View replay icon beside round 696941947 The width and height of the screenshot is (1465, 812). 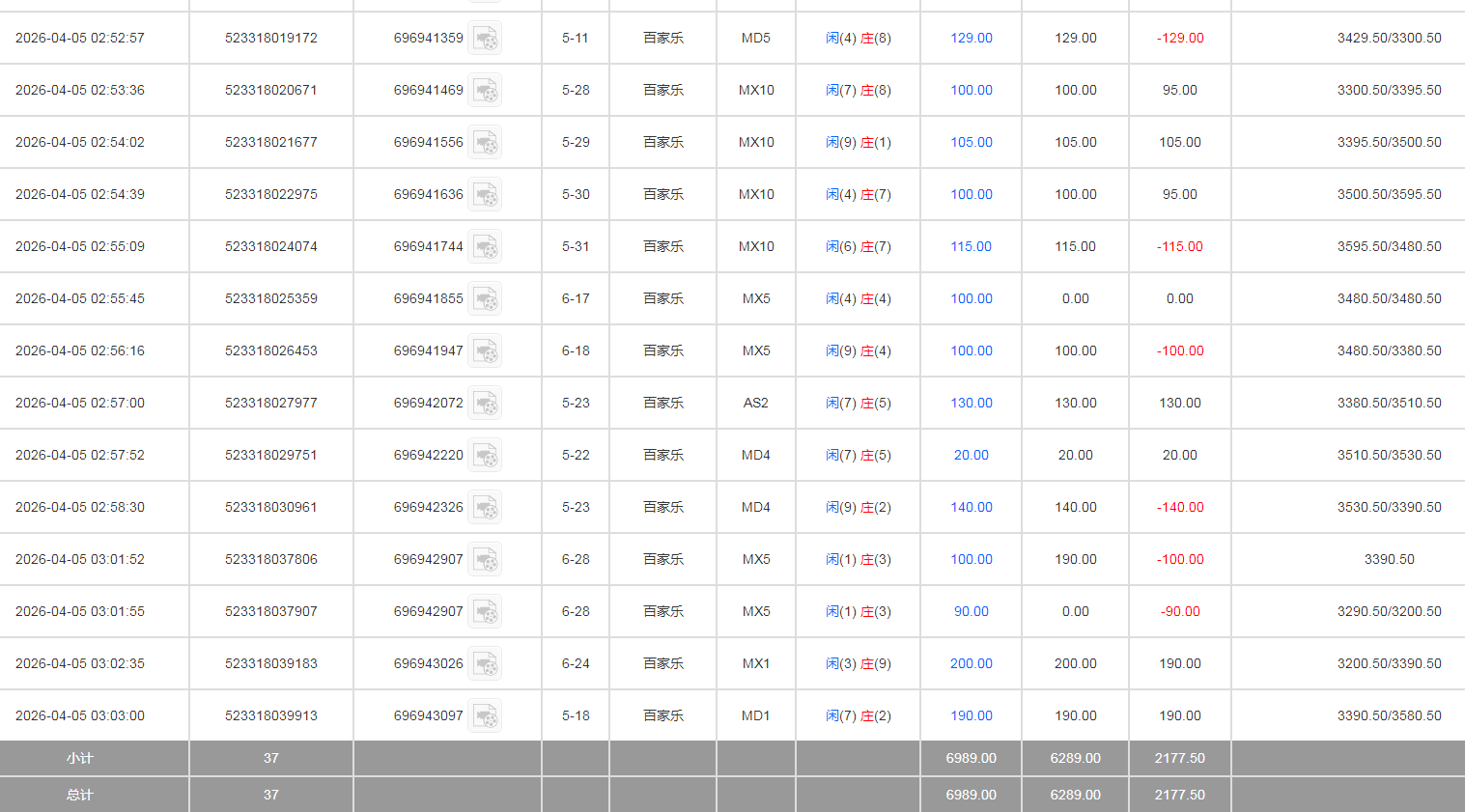pos(485,351)
